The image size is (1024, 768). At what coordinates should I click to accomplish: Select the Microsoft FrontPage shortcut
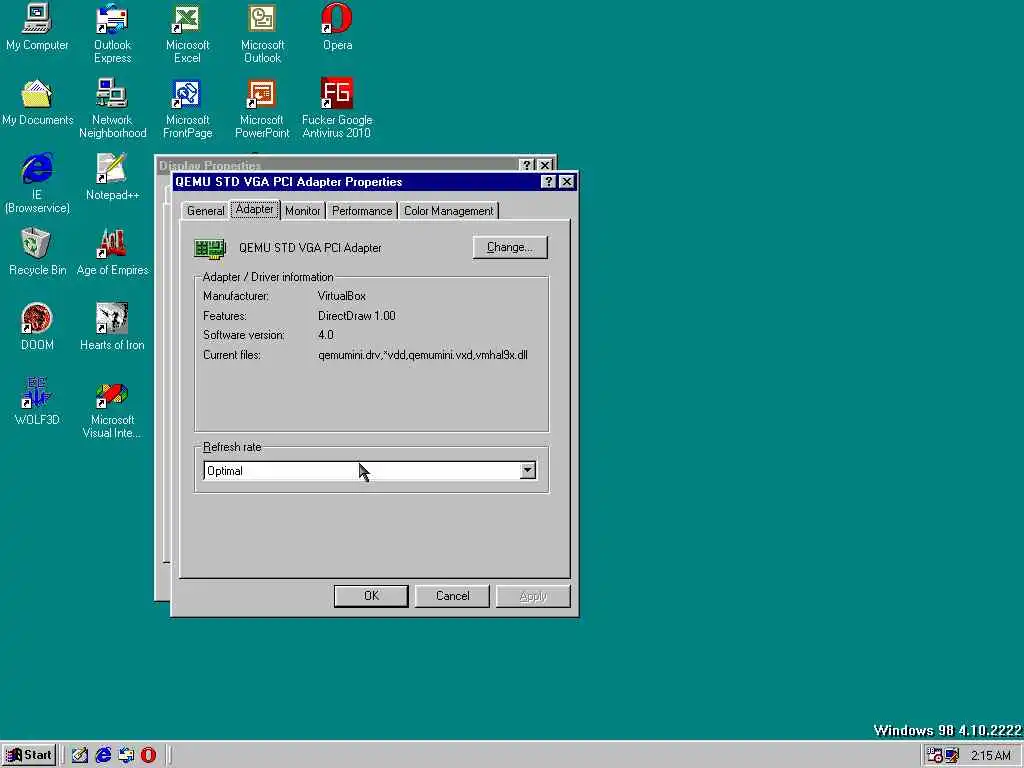[x=187, y=108]
